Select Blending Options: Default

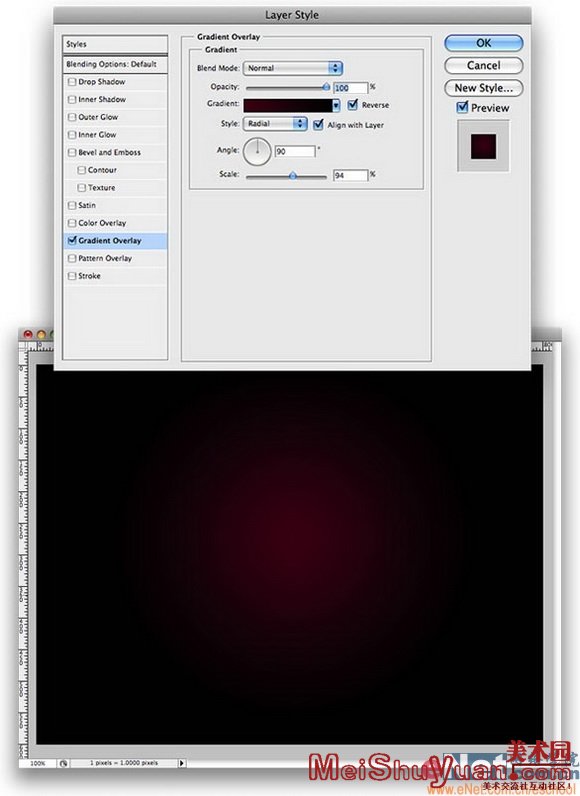tap(115, 64)
